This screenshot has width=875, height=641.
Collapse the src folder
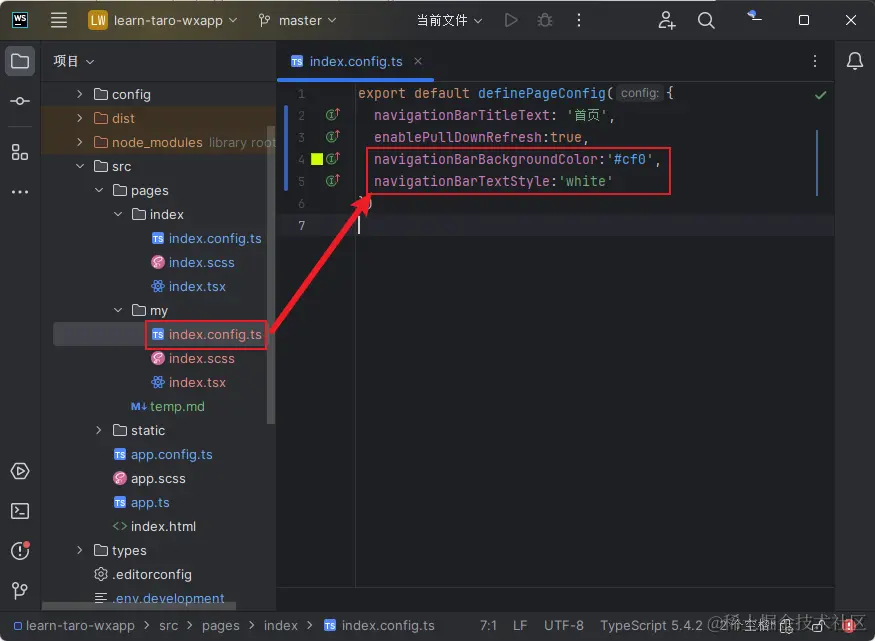pyautogui.click(x=79, y=166)
